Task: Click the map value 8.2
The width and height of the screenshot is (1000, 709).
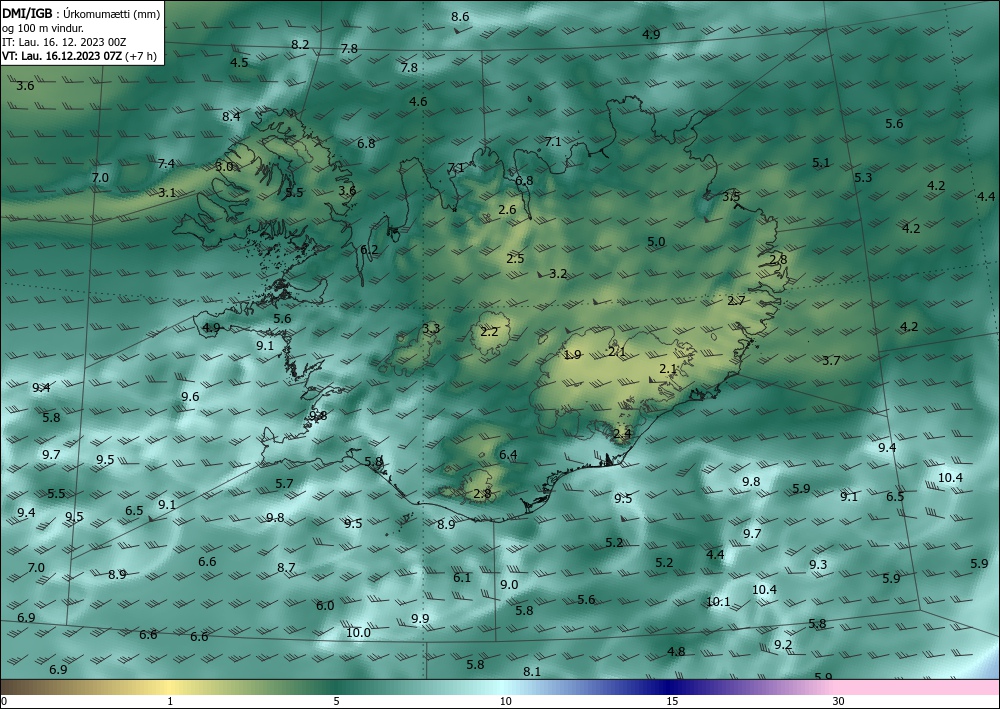Action: click(x=300, y=45)
